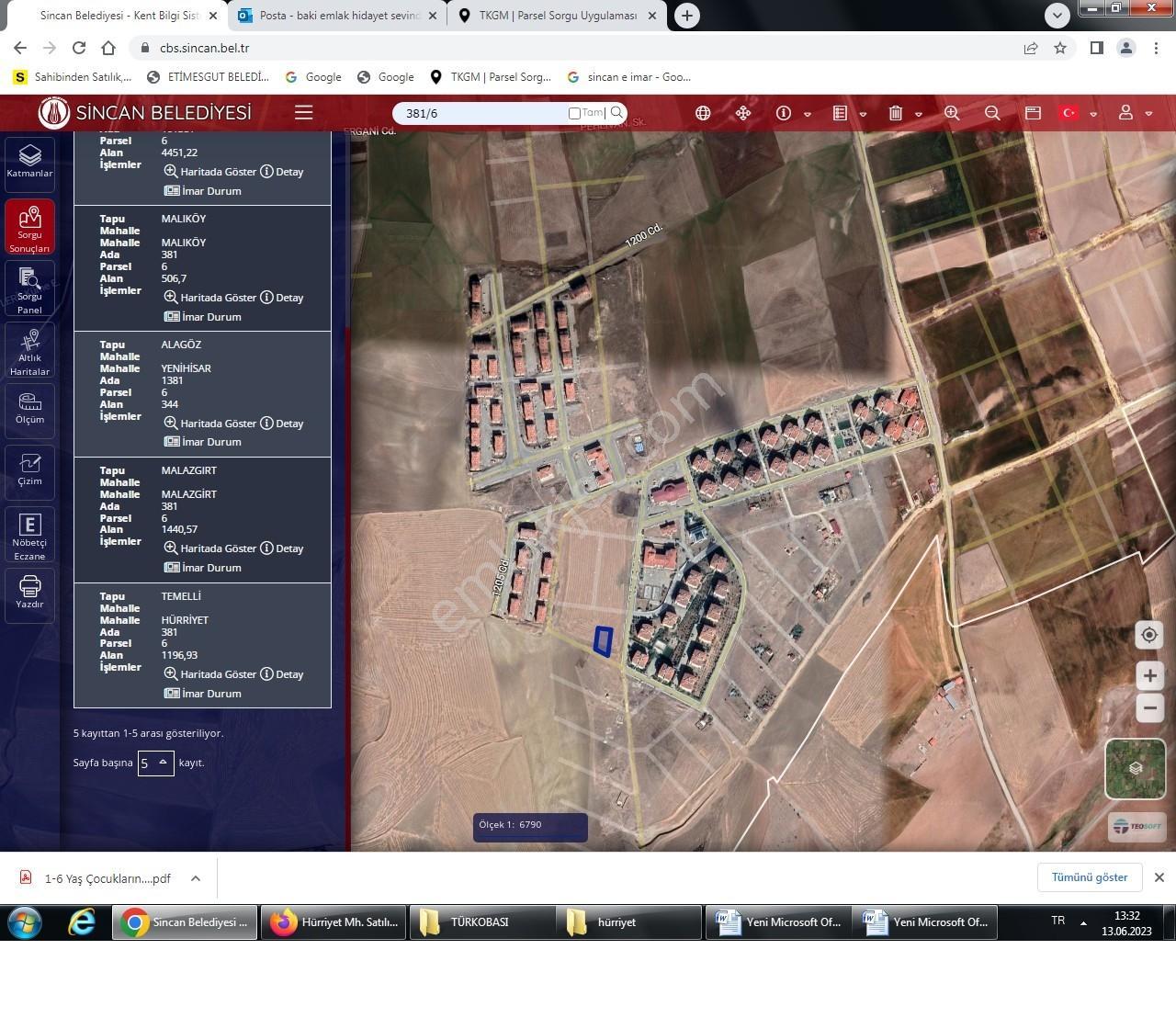Open the hürriyet folder from taskbar
Screen dimensions: 1176x1029
point(629,922)
